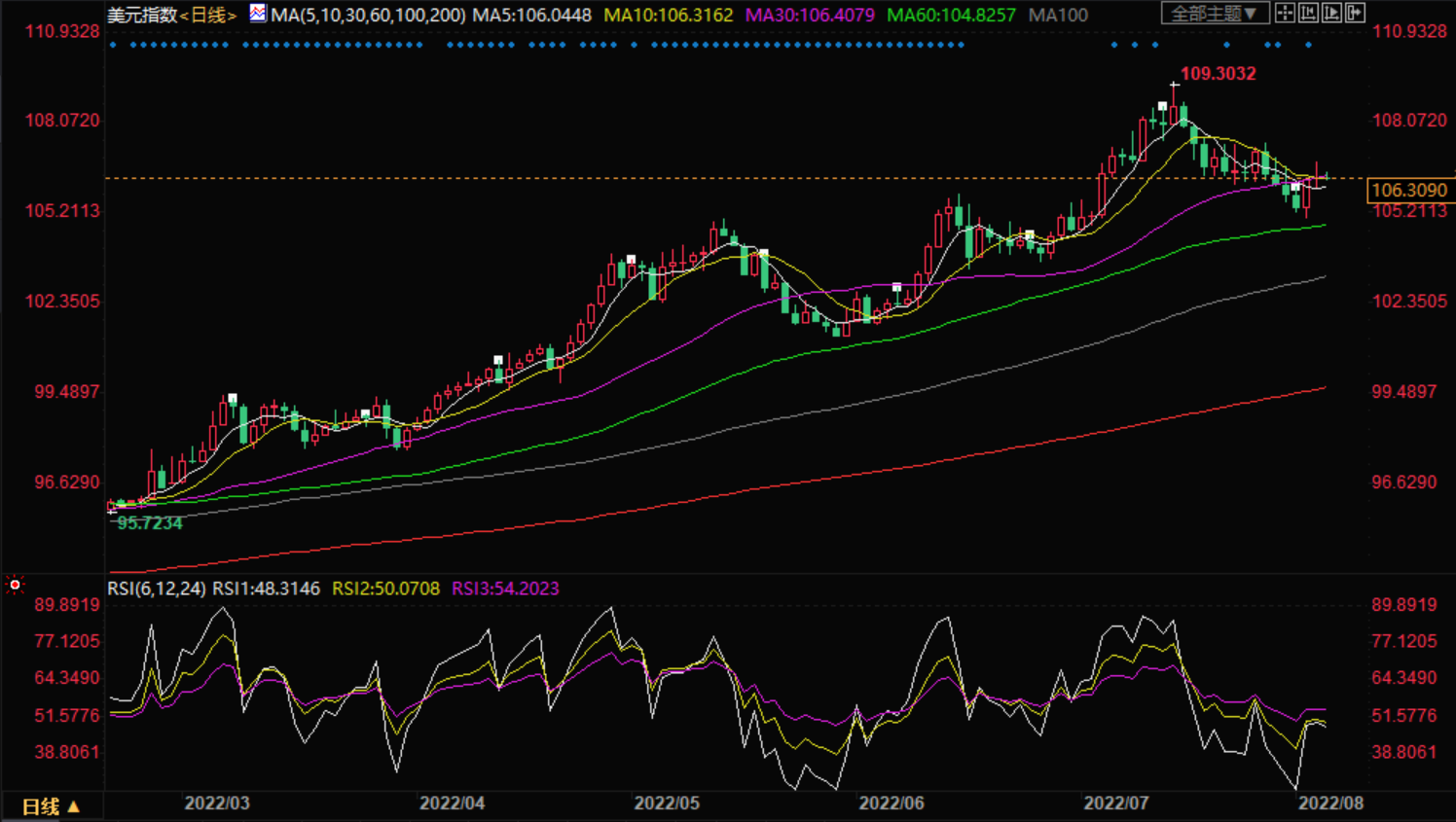Click the magenta RSI3 value label
Screen dimensions: 1456x822
[x=504, y=589]
